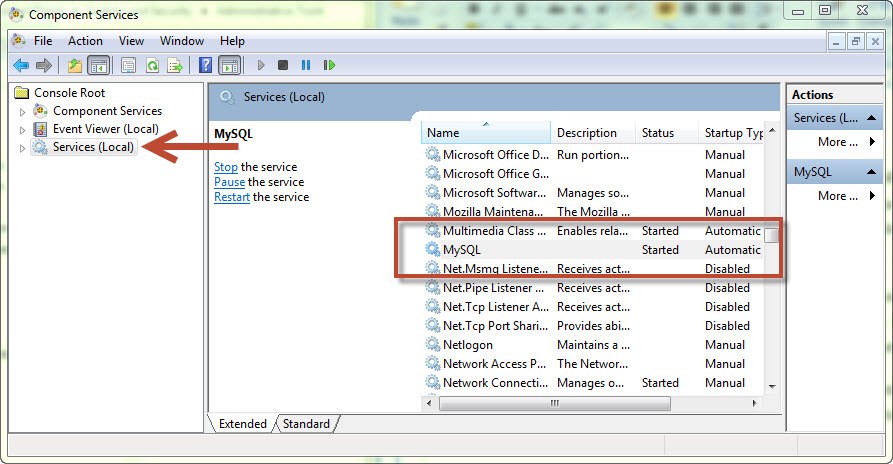Open the Window menu
The height and width of the screenshot is (464, 893).
pyautogui.click(x=182, y=41)
